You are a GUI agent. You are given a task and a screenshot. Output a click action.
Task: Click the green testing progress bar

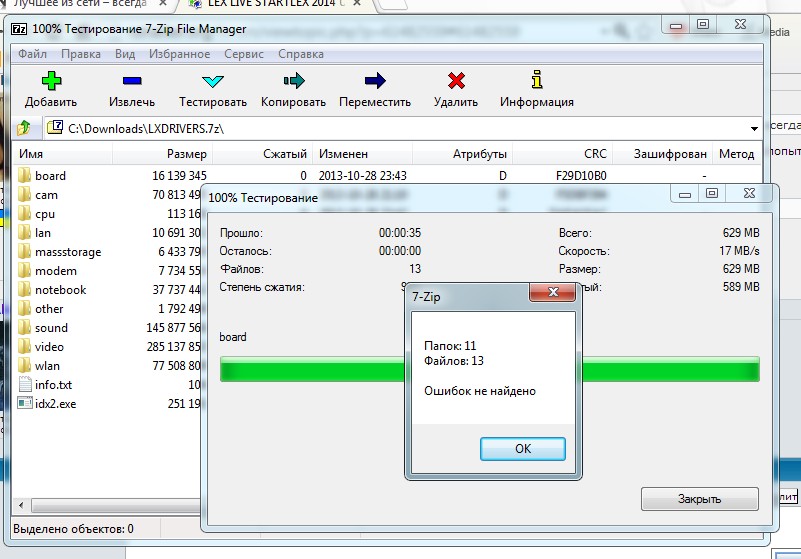click(x=489, y=369)
